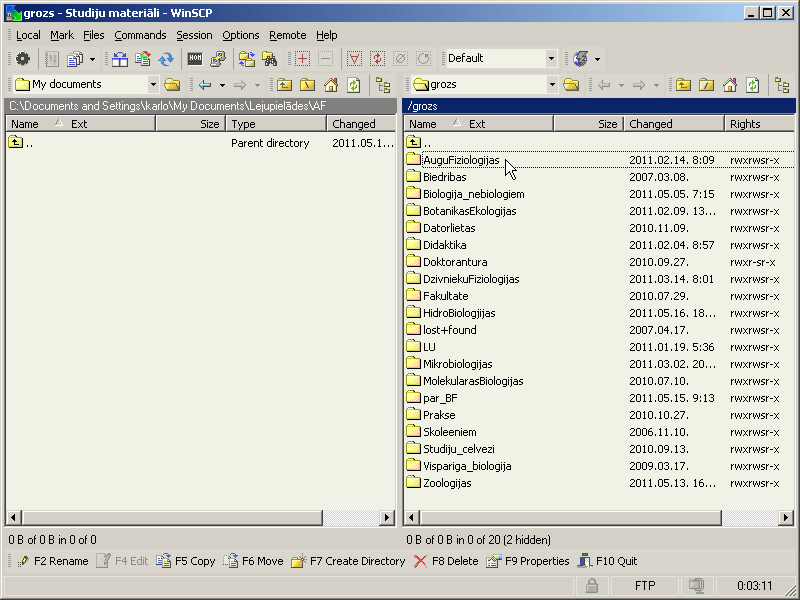The width and height of the screenshot is (800, 600).
Task: Sort local panel by Type column
Action: 276,124
